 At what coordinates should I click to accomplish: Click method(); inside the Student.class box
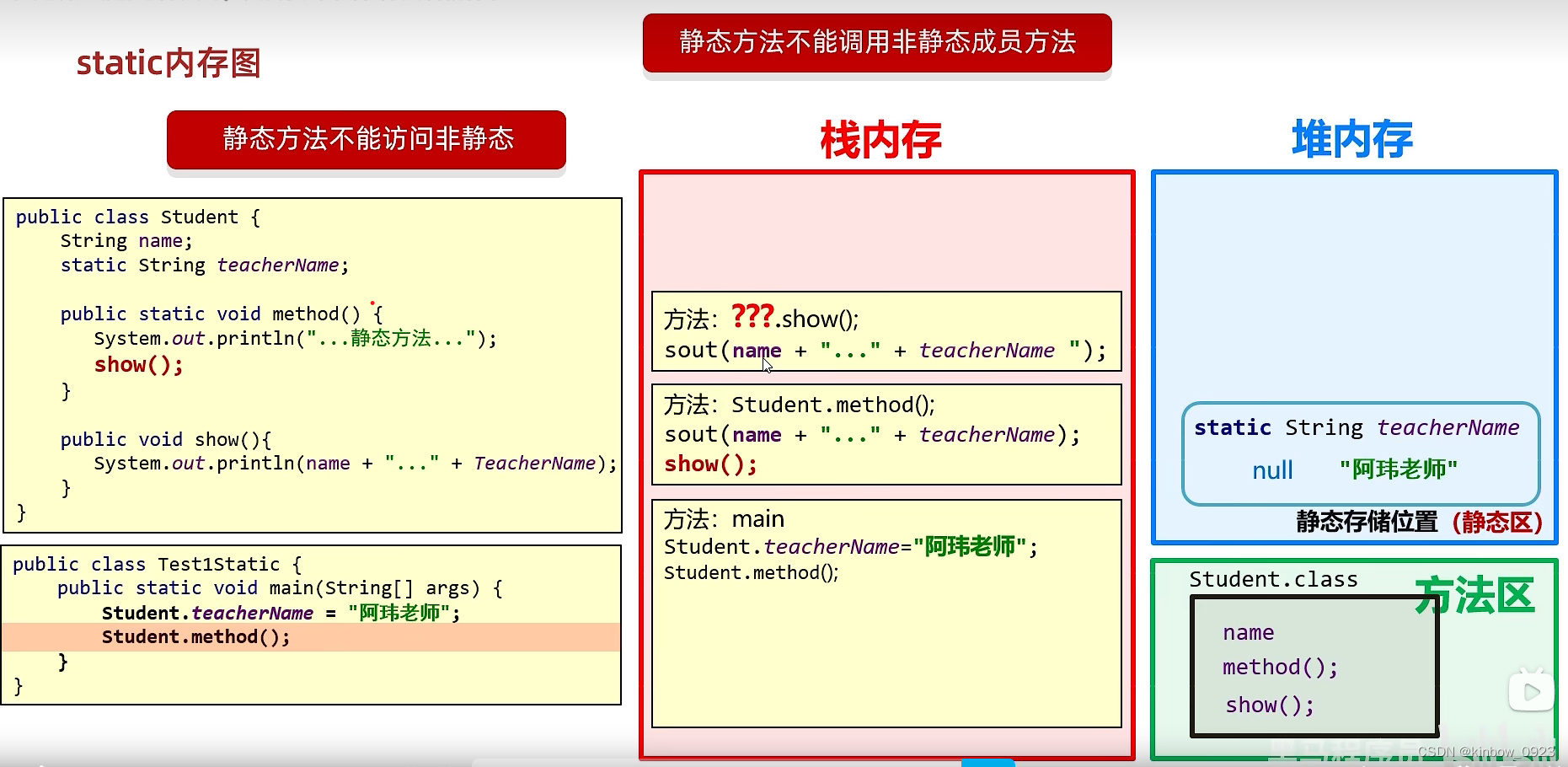pos(1281,668)
